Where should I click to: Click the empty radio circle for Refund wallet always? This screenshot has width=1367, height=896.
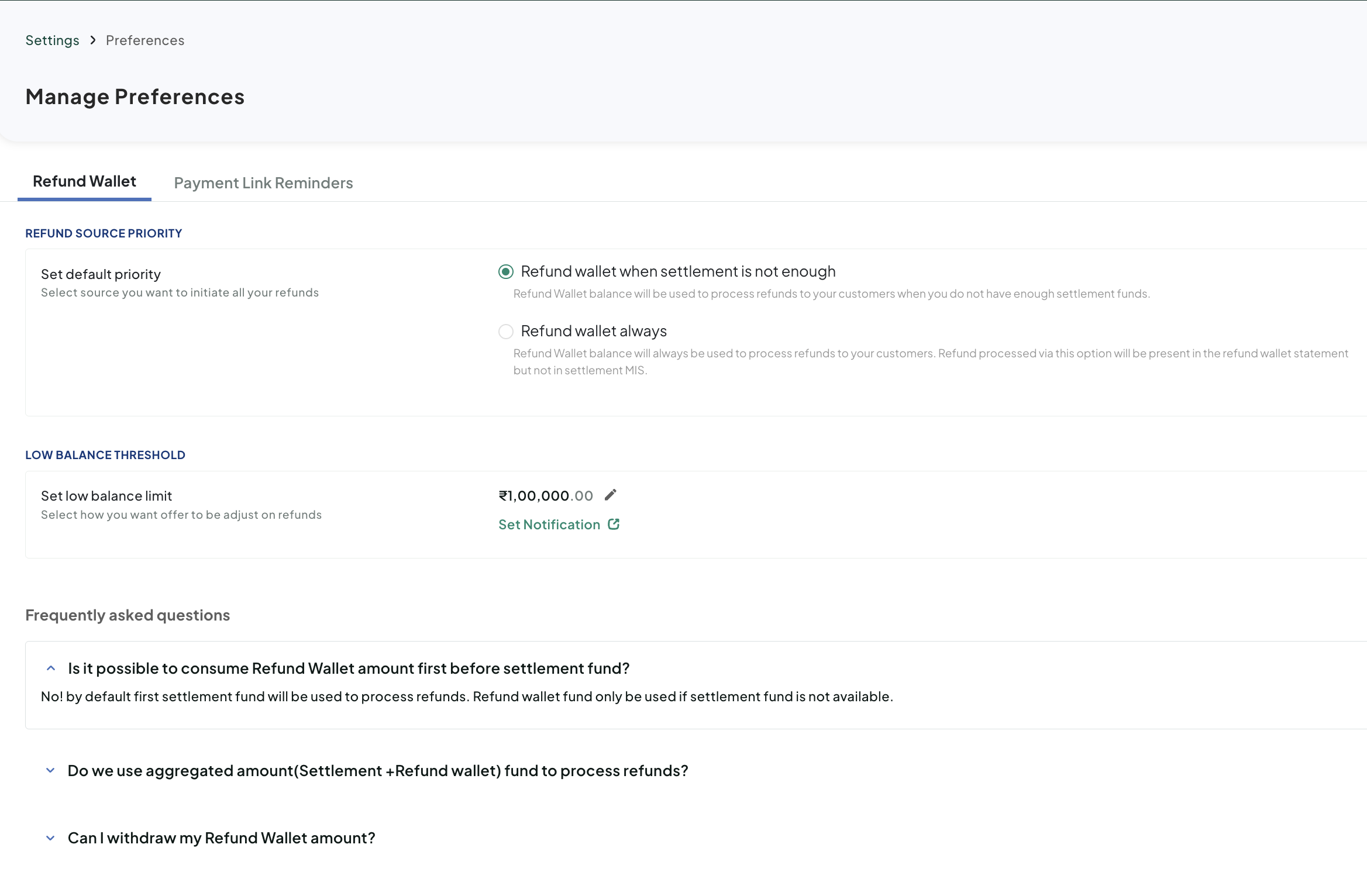coord(505,332)
